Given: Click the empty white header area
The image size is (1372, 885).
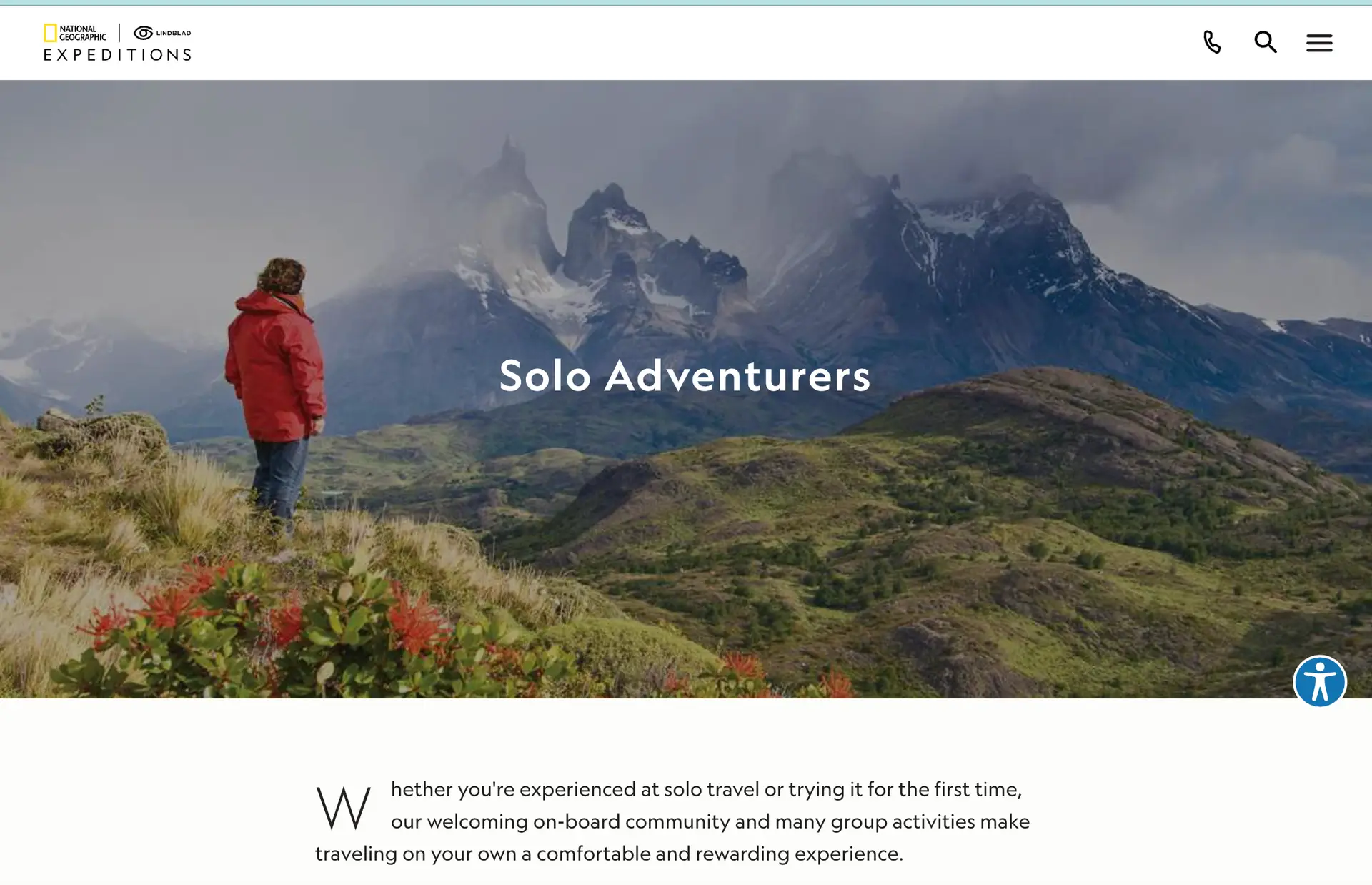Looking at the screenshot, I should click(x=686, y=43).
